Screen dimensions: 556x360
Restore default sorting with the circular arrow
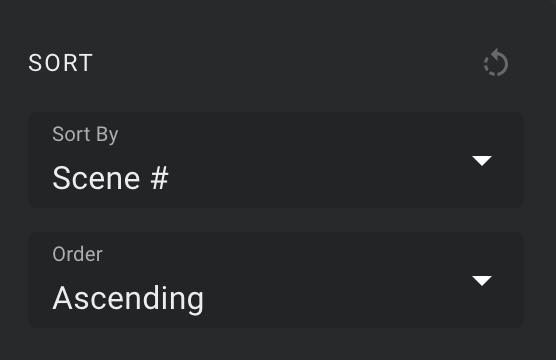[x=496, y=63]
